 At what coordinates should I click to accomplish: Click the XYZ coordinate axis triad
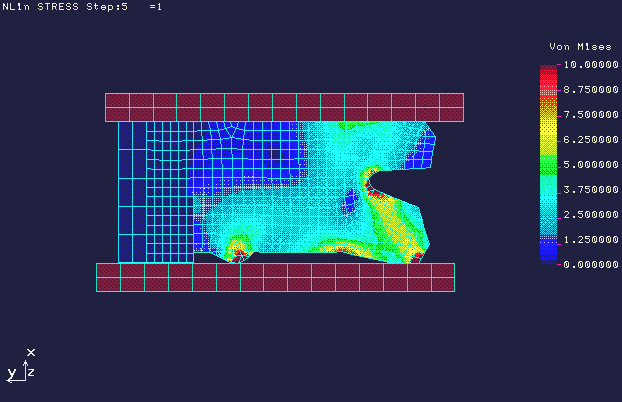[22, 366]
